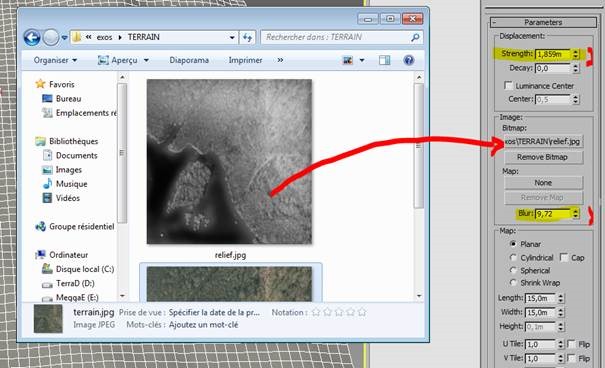Rate terrain.jpg with the fifth star

click(x=362, y=312)
